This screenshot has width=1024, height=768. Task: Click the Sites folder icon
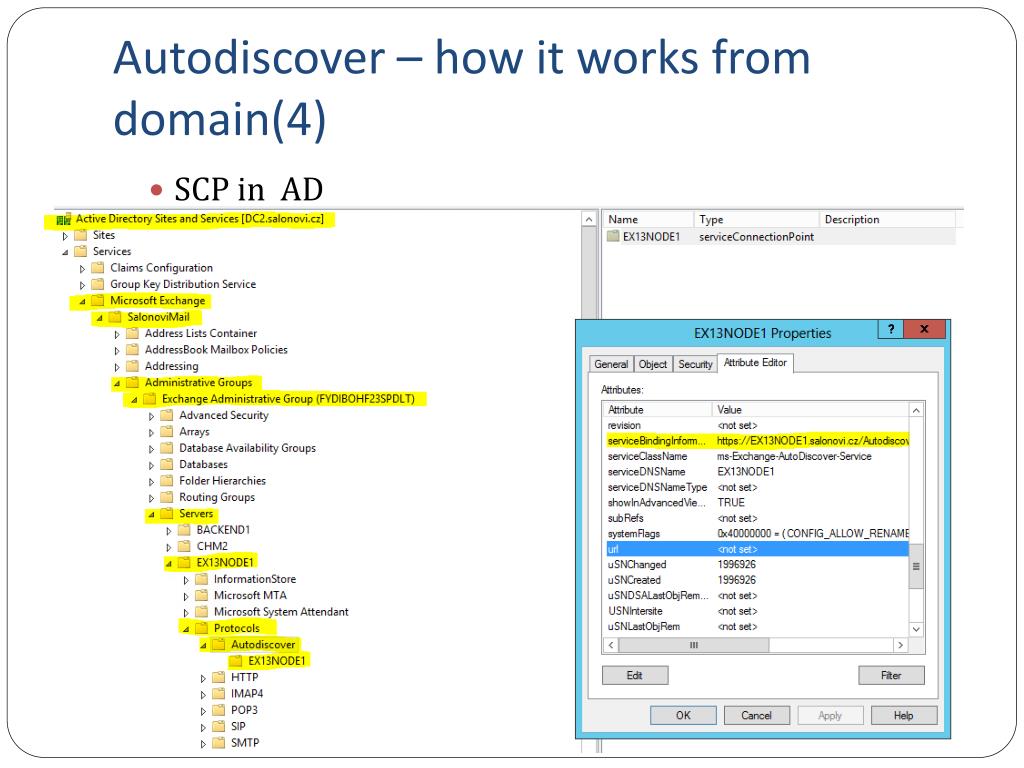point(81,235)
